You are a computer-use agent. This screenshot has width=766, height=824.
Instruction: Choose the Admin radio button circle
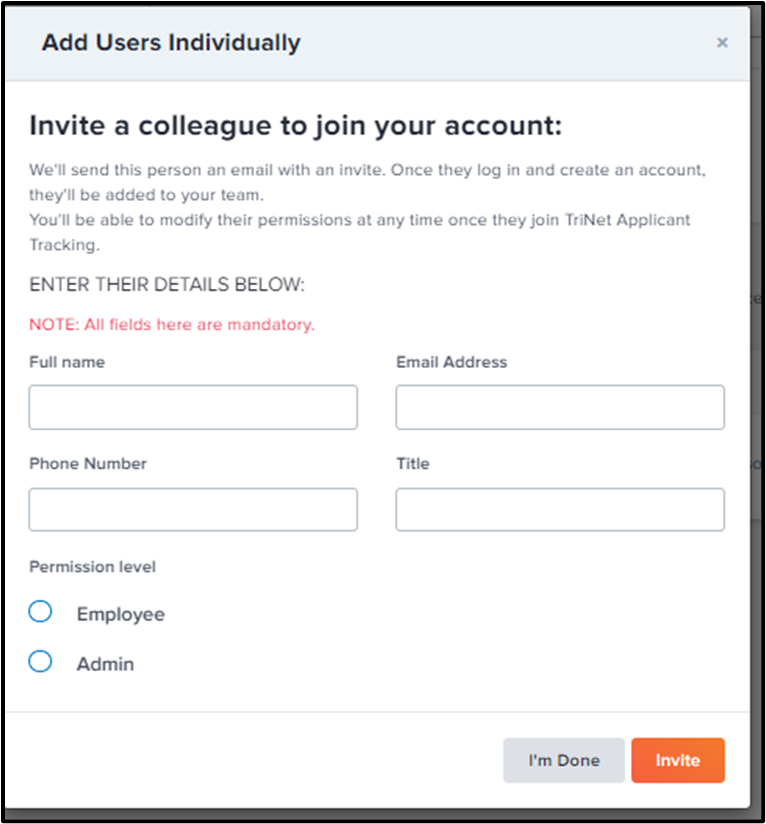[x=40, y=661]
